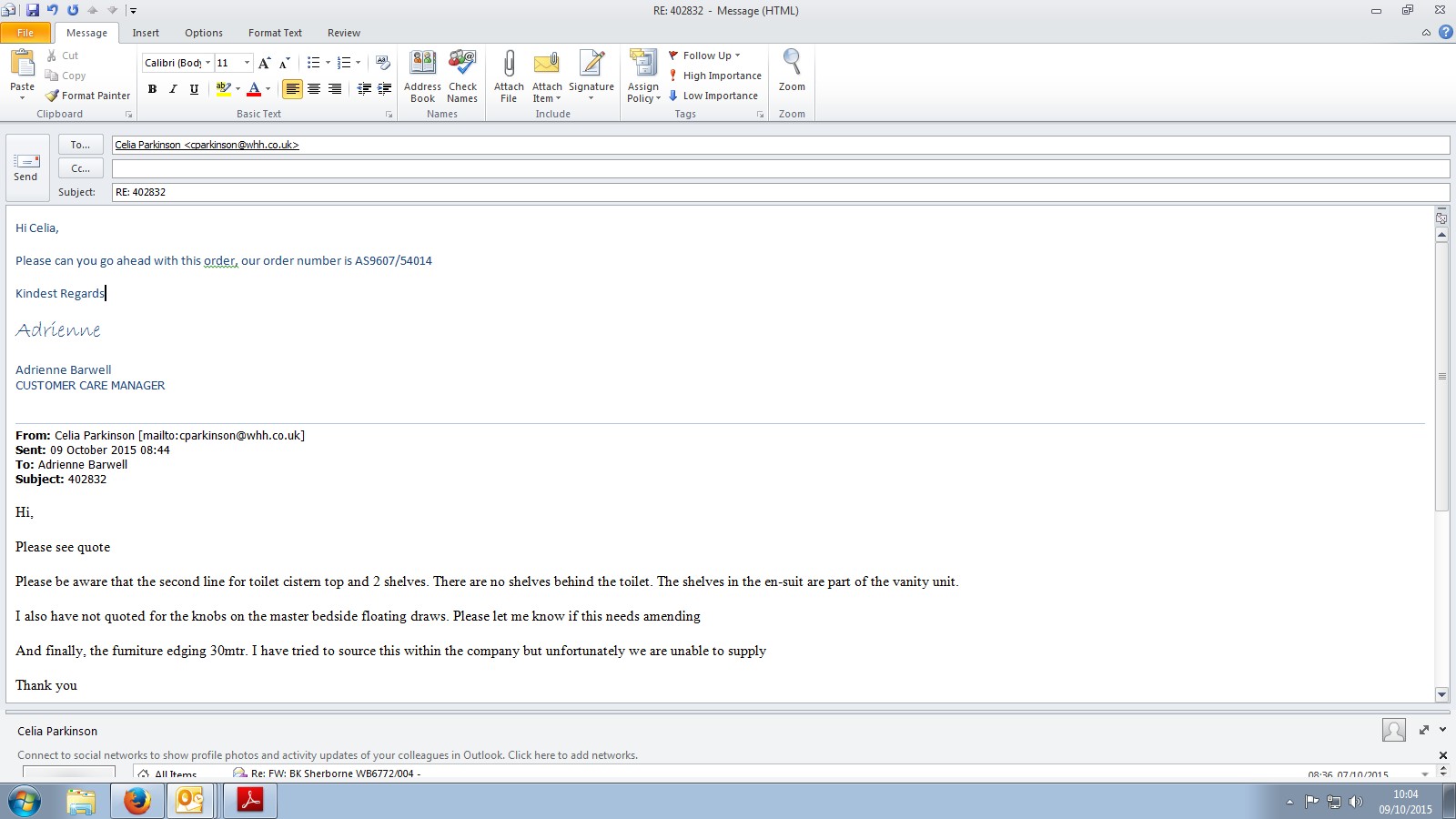Open the Assign Policy menu
The width and height of the screenshot is (1456, 819).
[643, 76]
